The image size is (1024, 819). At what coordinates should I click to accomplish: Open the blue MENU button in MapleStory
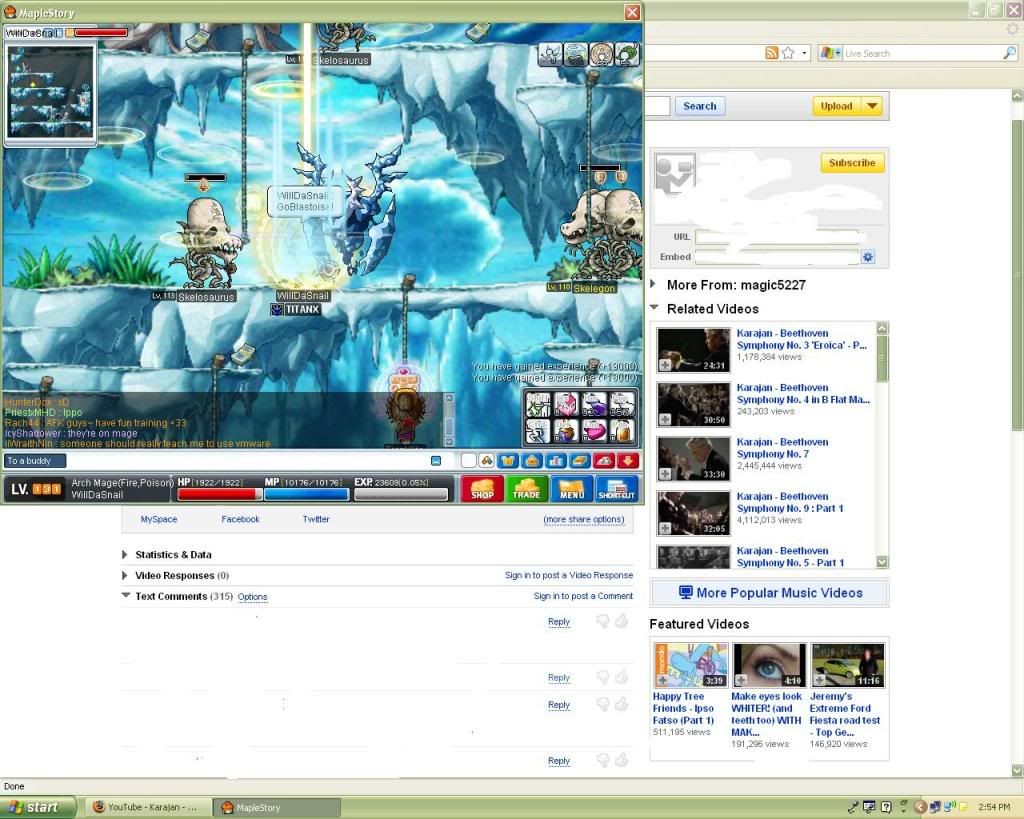[x=571, y=489]
